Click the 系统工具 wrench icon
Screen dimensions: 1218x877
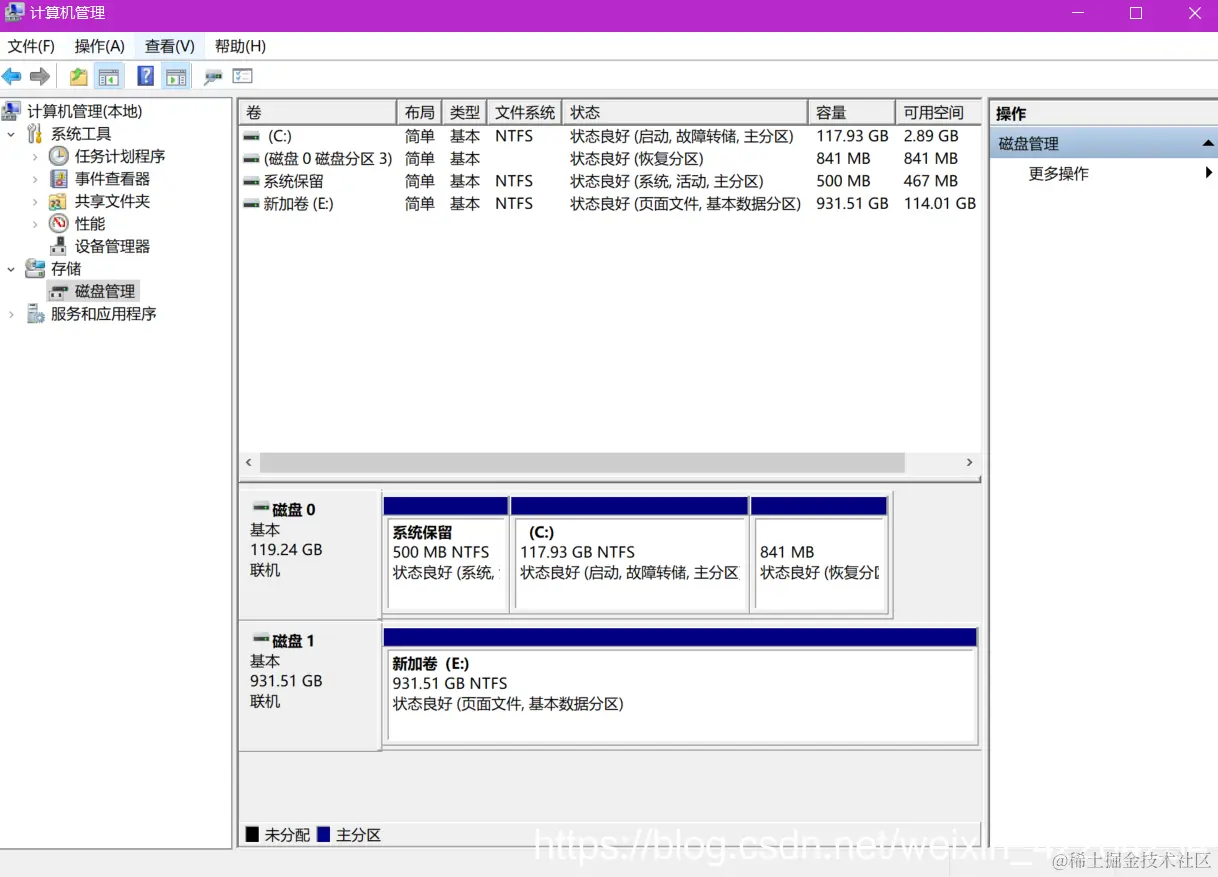click(35, 134)
